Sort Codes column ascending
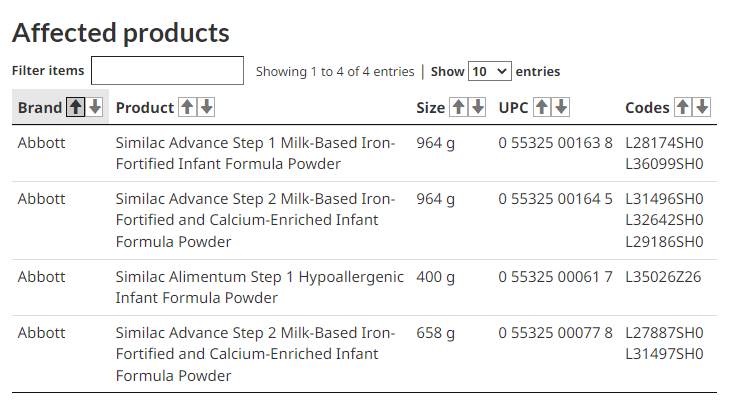The height and width of the screenshot is (403, 731). pos(683,107)
